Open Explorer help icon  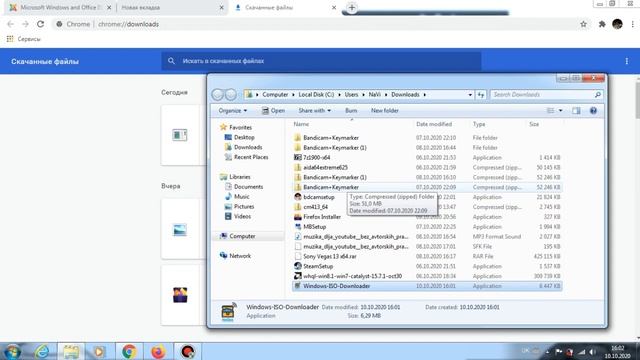click(x=593, y=111)
